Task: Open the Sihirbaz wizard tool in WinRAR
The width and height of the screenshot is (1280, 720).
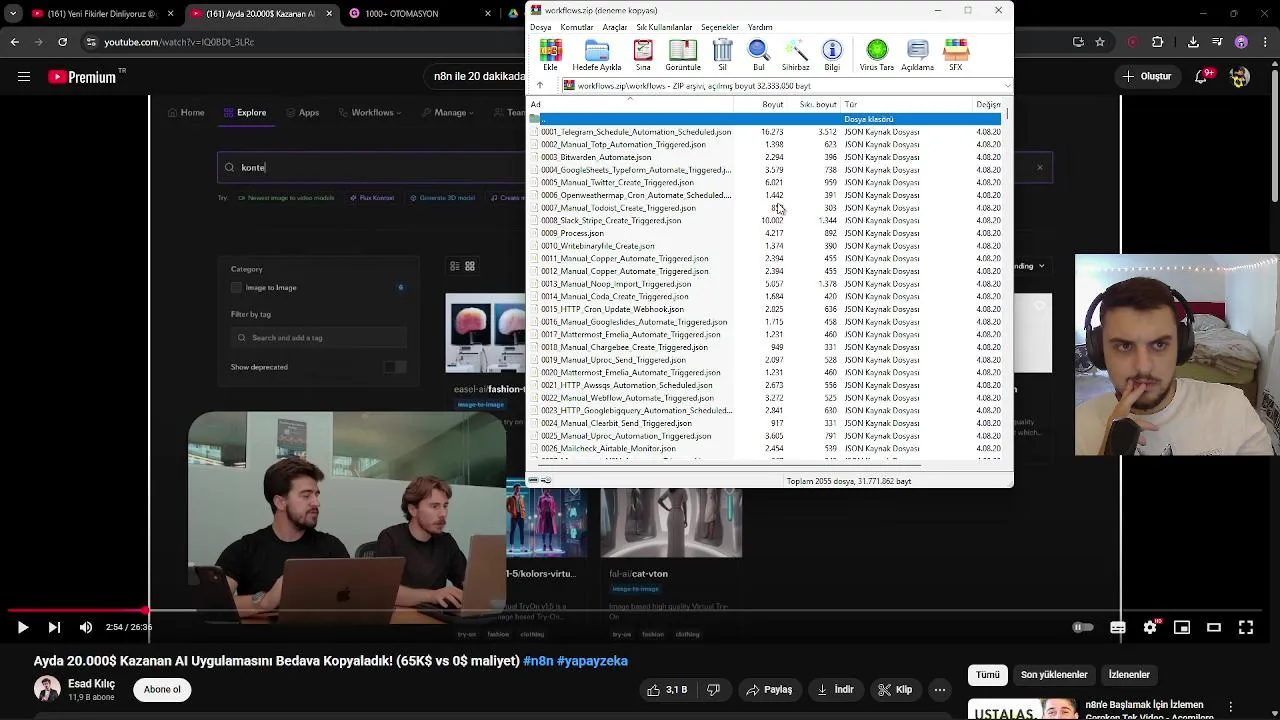Action: point(796,54)
